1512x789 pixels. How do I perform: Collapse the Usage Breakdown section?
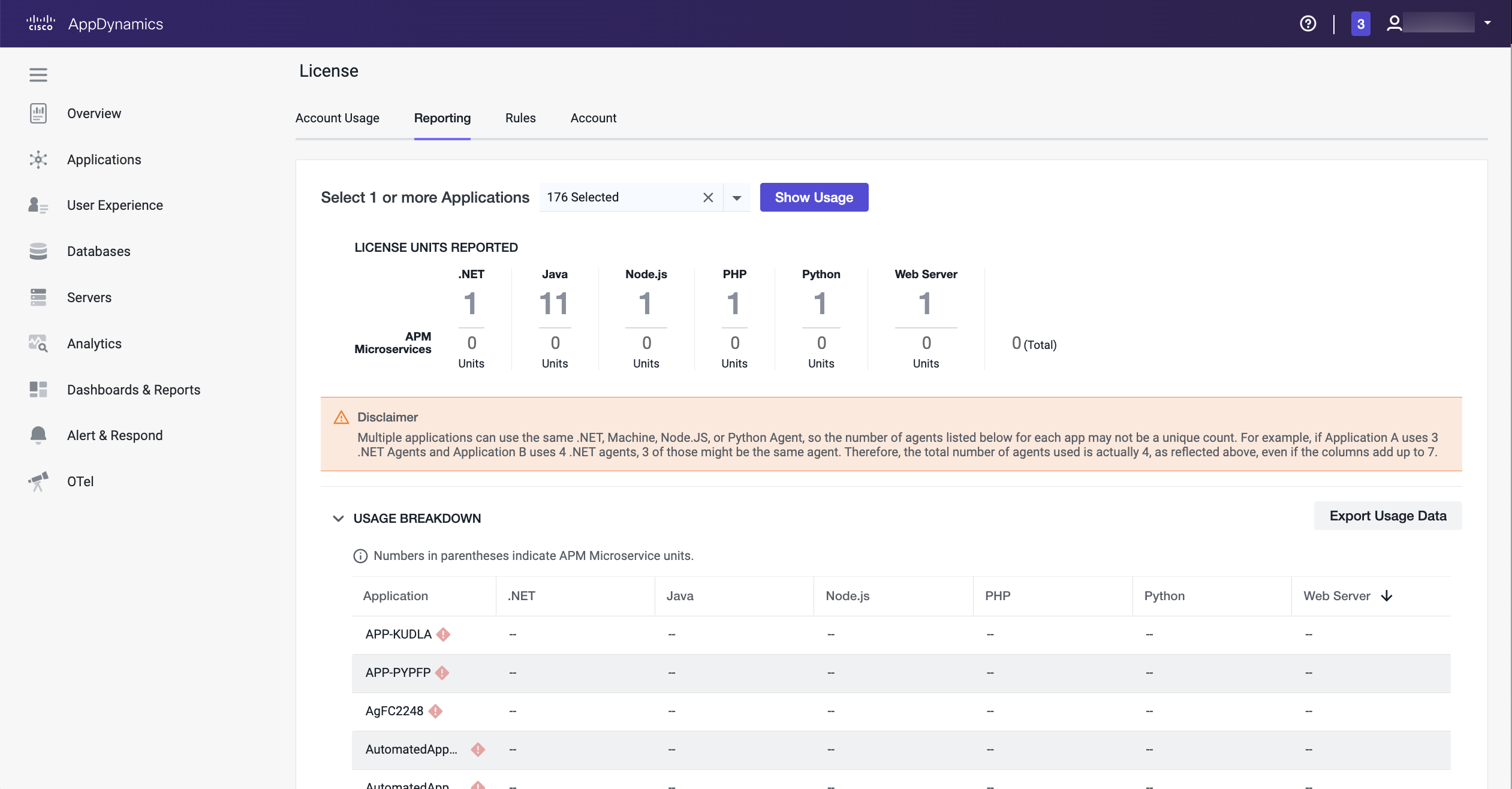pyautogui.click(x=338, y=519)
